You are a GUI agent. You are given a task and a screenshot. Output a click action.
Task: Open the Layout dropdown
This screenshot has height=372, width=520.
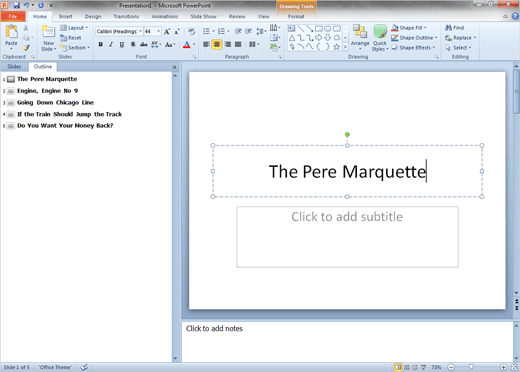74,28
